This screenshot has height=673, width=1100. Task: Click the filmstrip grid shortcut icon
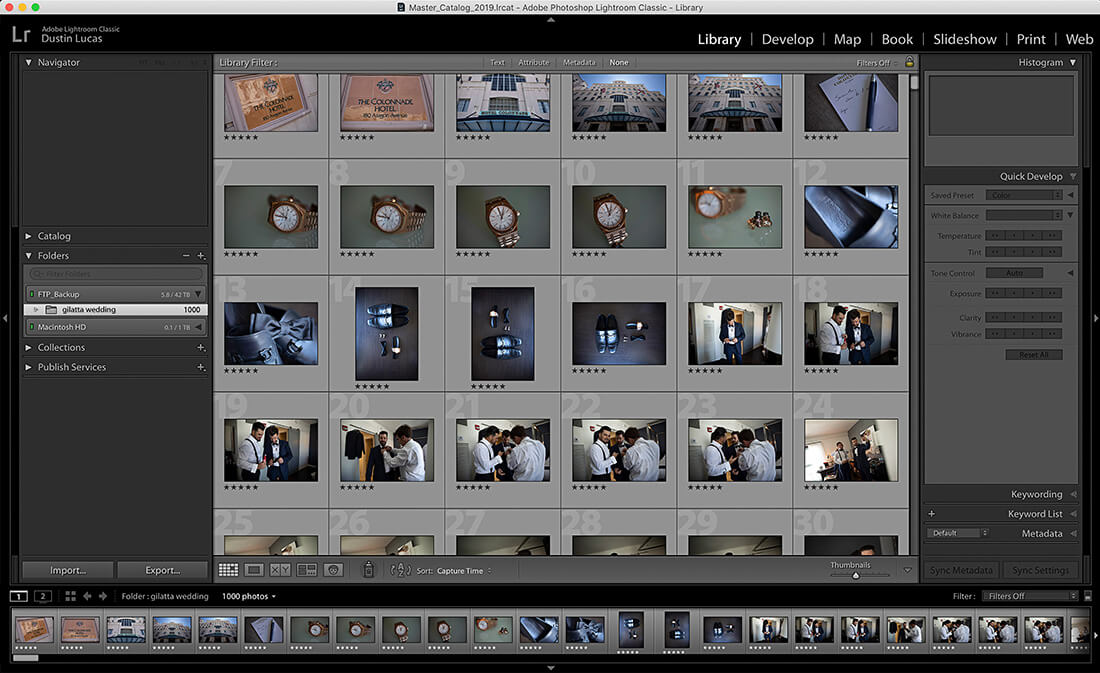coord(70,596)
